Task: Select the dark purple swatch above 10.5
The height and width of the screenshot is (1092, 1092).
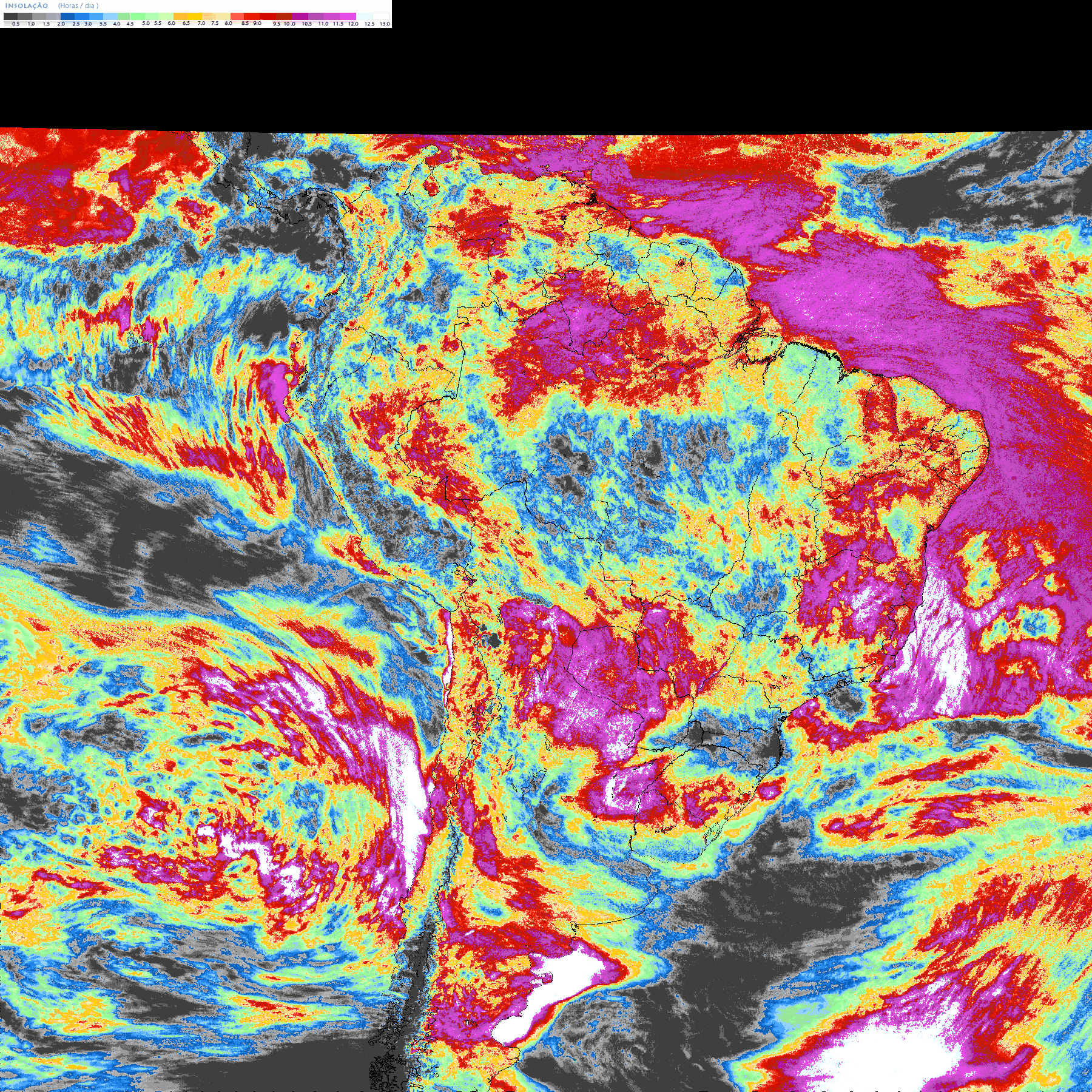Action: coord(300,16)
